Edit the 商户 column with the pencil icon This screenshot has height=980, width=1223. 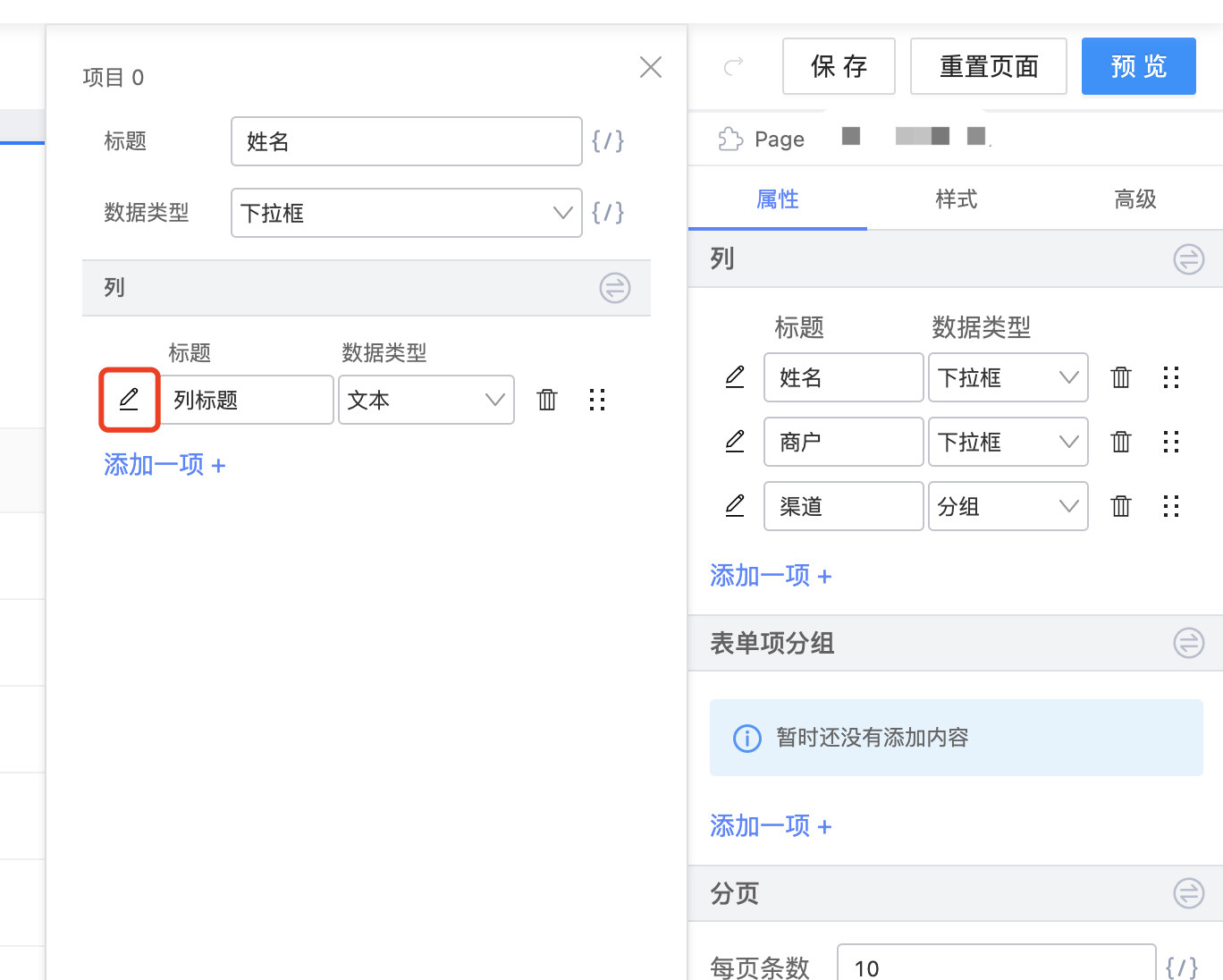(735, 442)
